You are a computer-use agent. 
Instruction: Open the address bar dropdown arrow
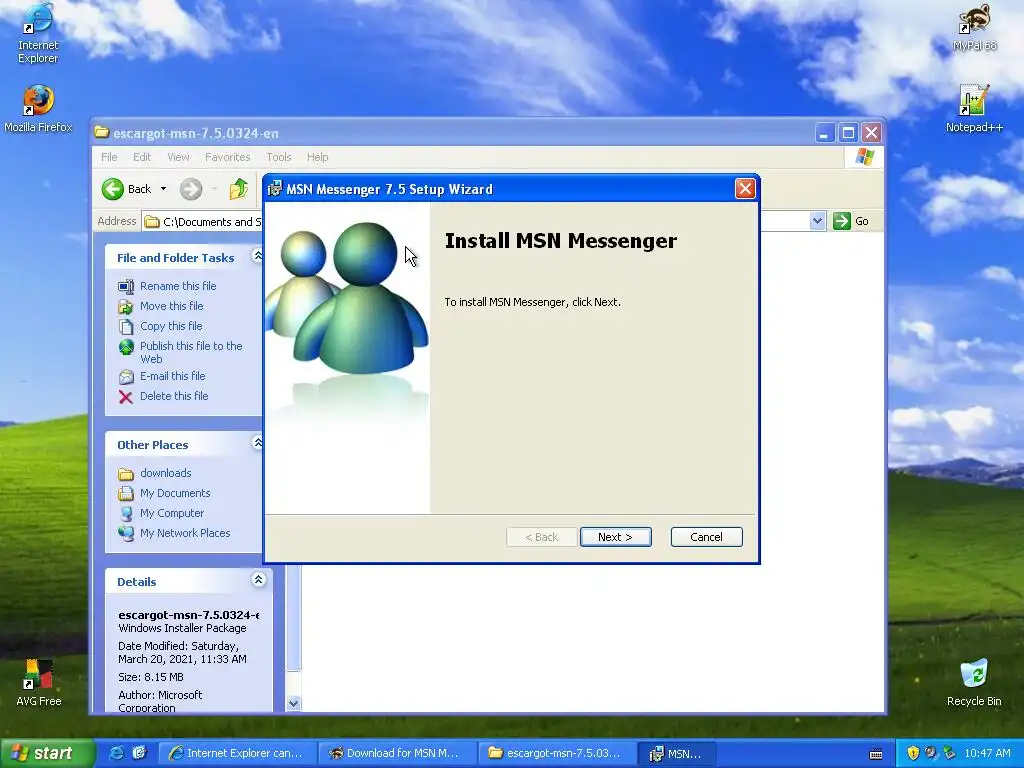[817, 221]
